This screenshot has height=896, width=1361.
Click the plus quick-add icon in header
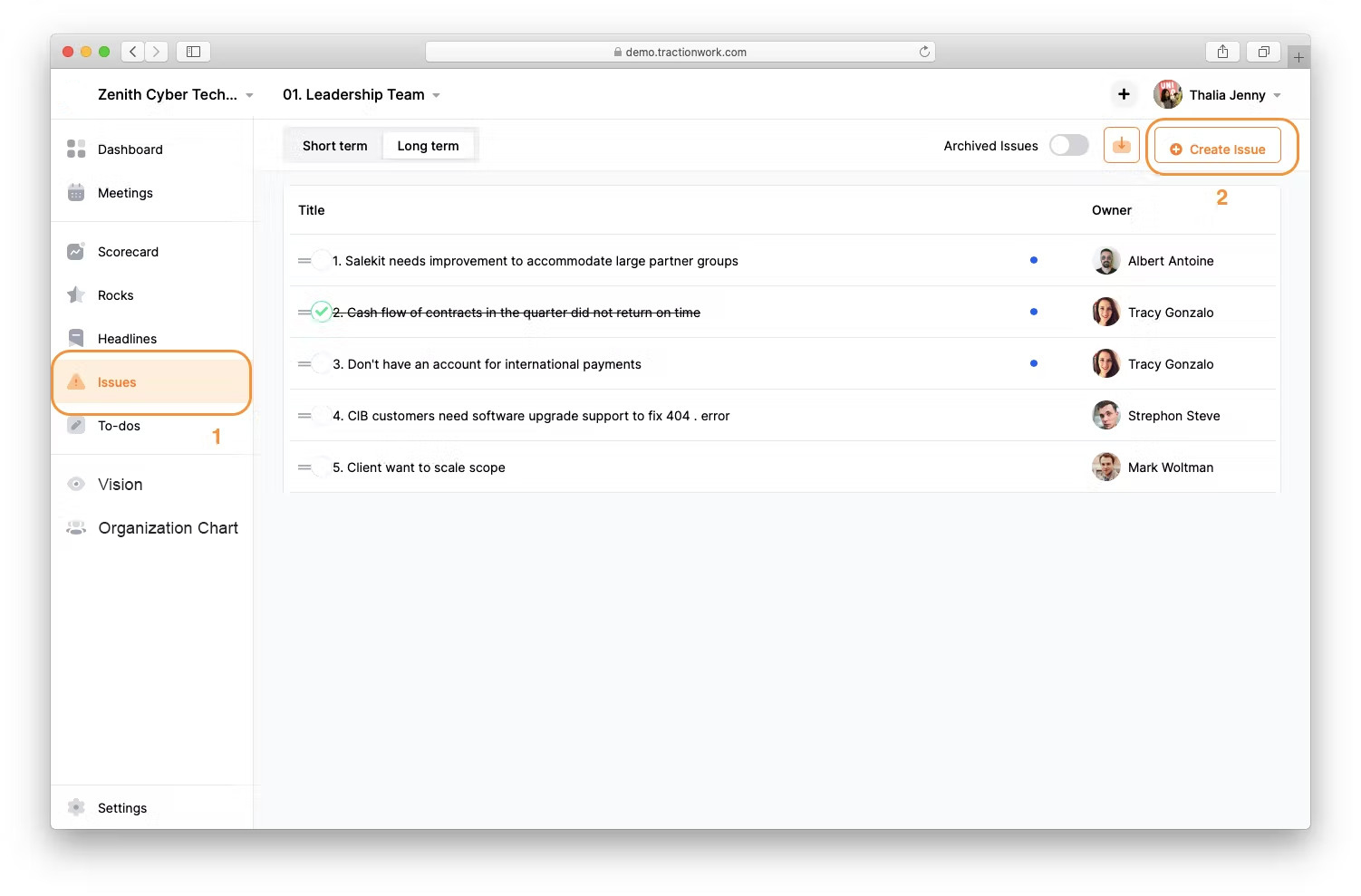(x=1124, y=94)
